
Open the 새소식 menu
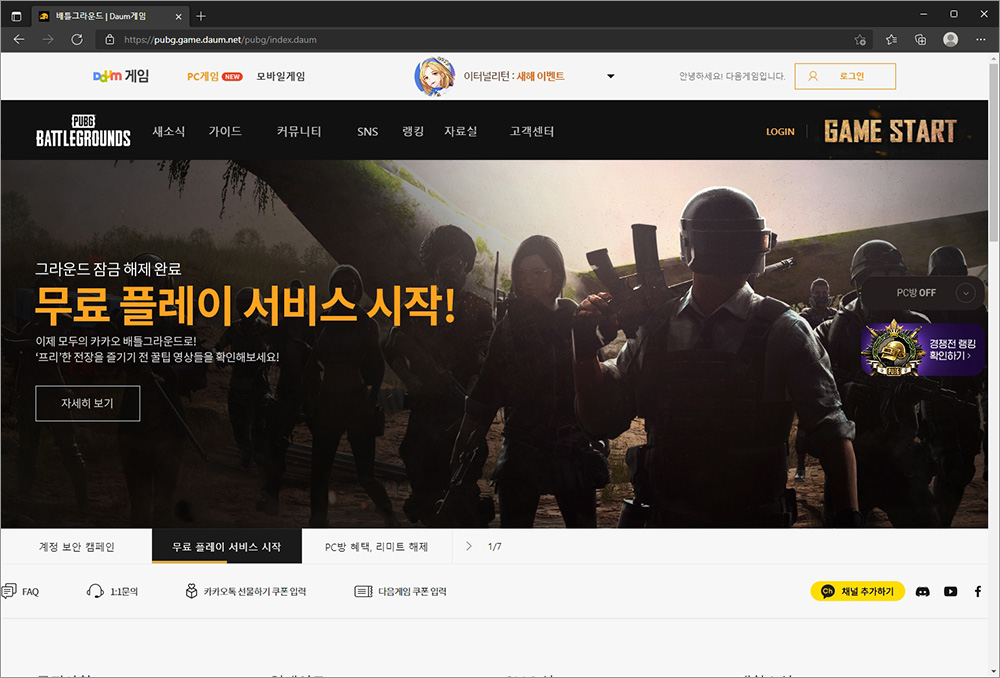point(168,131)
